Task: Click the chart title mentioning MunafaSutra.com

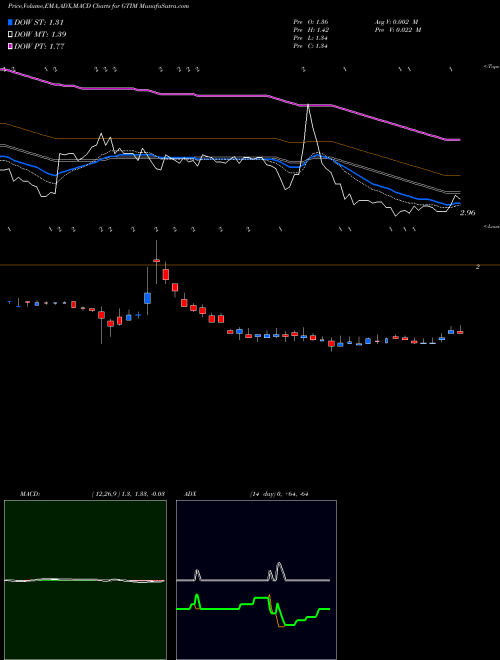Action: (x=99, y=6)
